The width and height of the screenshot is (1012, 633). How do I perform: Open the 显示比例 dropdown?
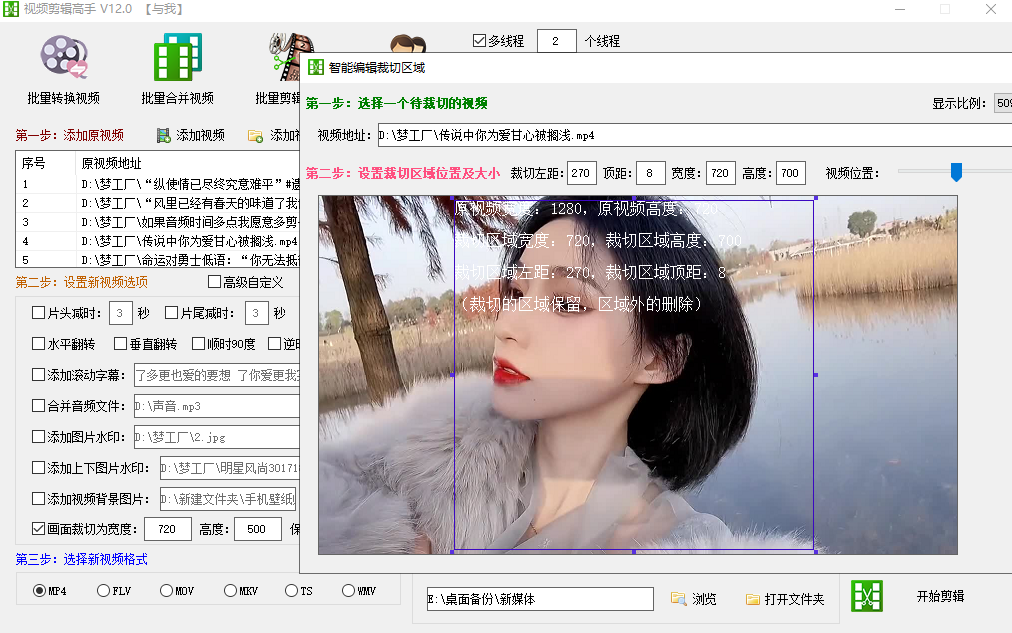pyautogui.click(x=1003, y=103)
